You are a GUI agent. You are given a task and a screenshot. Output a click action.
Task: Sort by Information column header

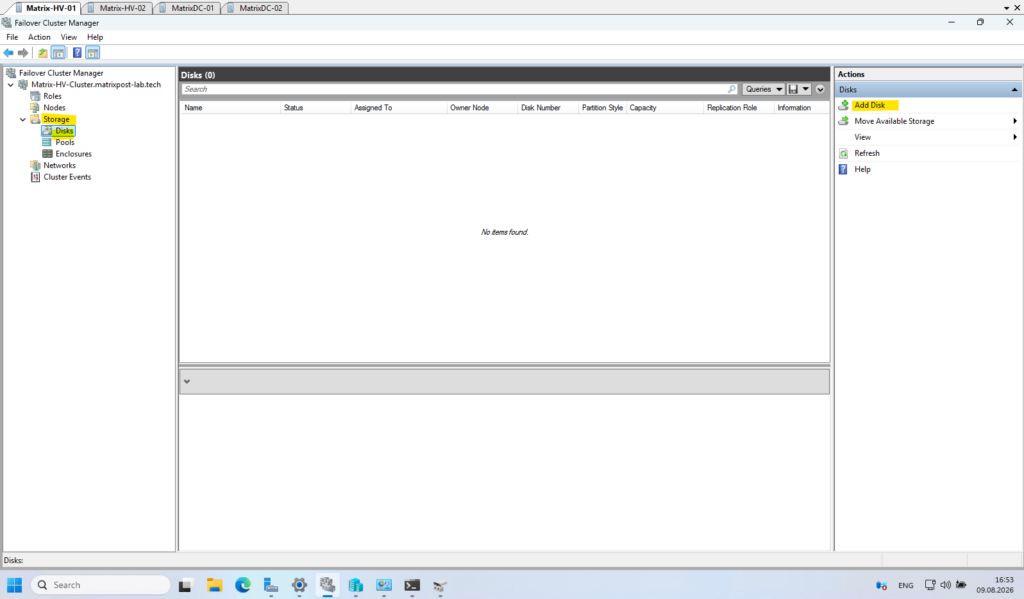pos(801,108)
